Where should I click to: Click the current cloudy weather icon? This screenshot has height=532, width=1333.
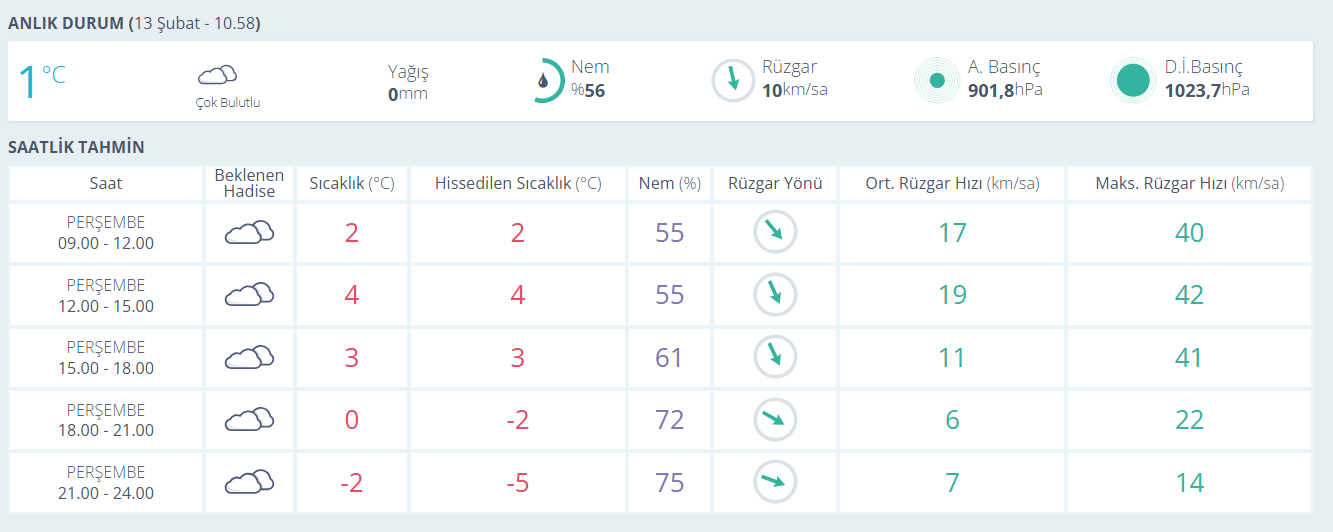pos(217,75)
